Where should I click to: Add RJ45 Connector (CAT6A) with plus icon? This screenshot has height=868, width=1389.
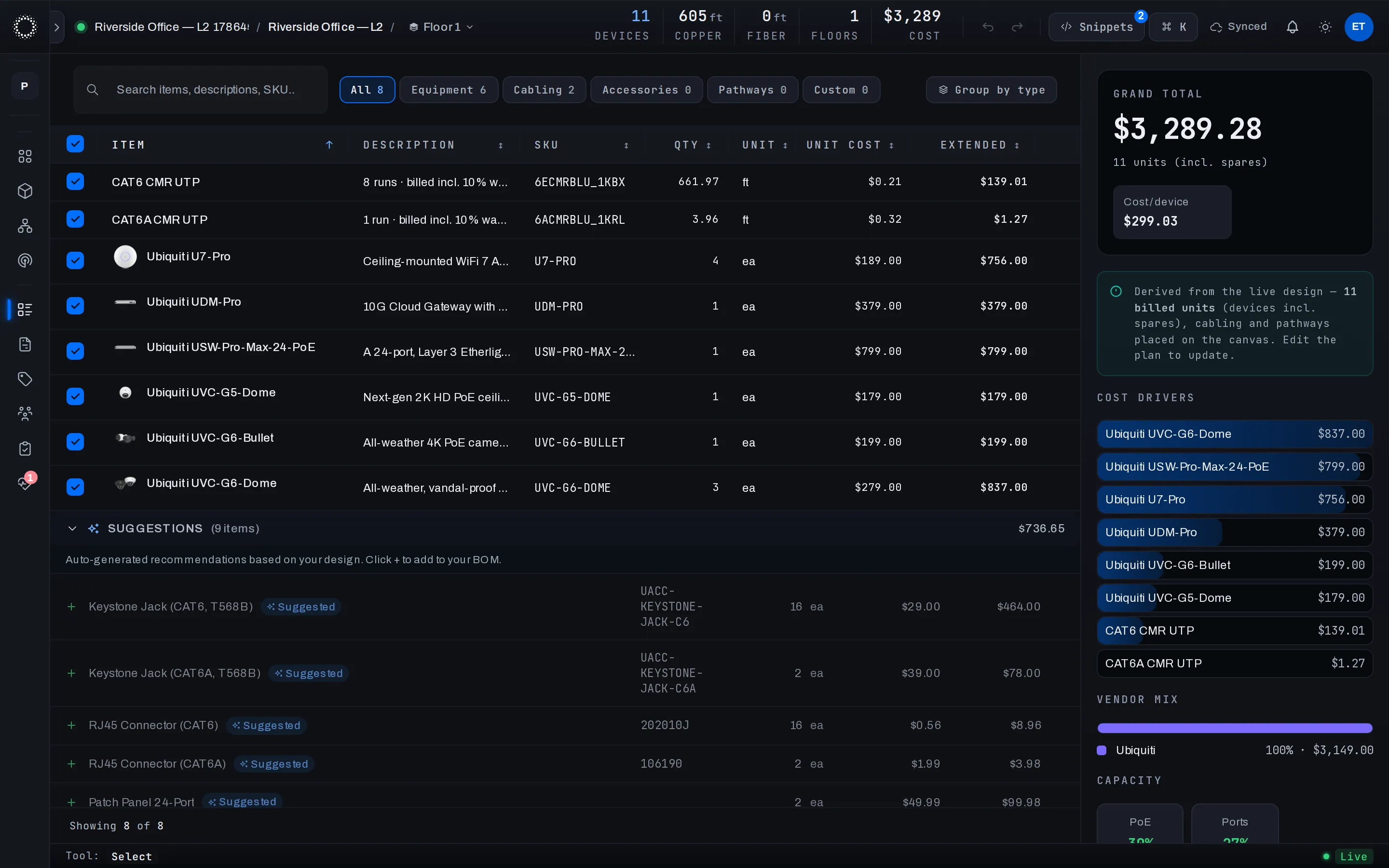tap(71, 764)
